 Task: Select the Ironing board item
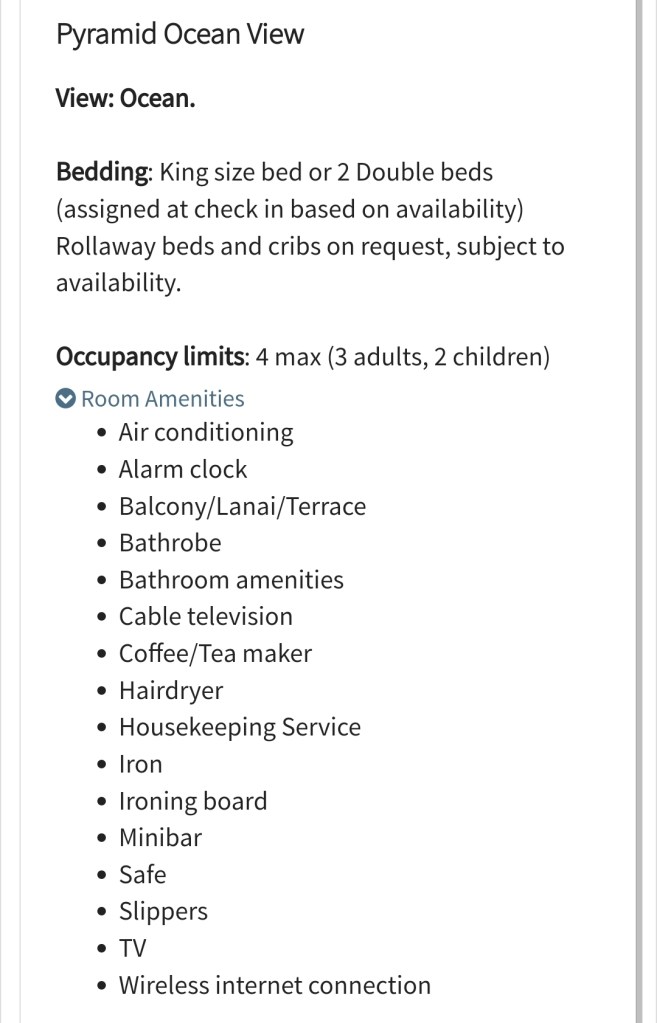193,802
